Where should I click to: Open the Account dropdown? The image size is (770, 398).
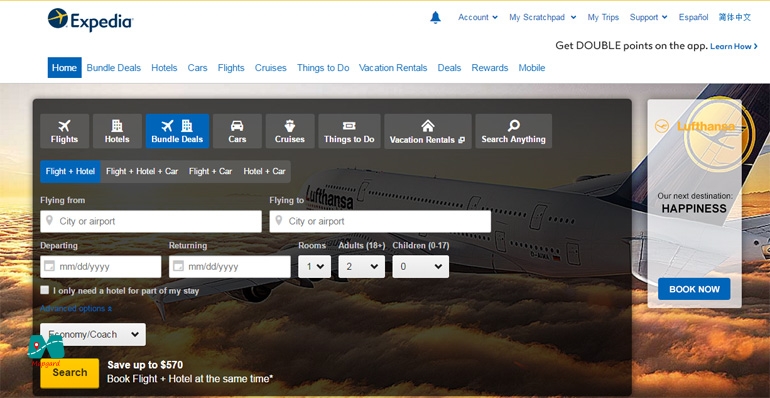[478, 17]
